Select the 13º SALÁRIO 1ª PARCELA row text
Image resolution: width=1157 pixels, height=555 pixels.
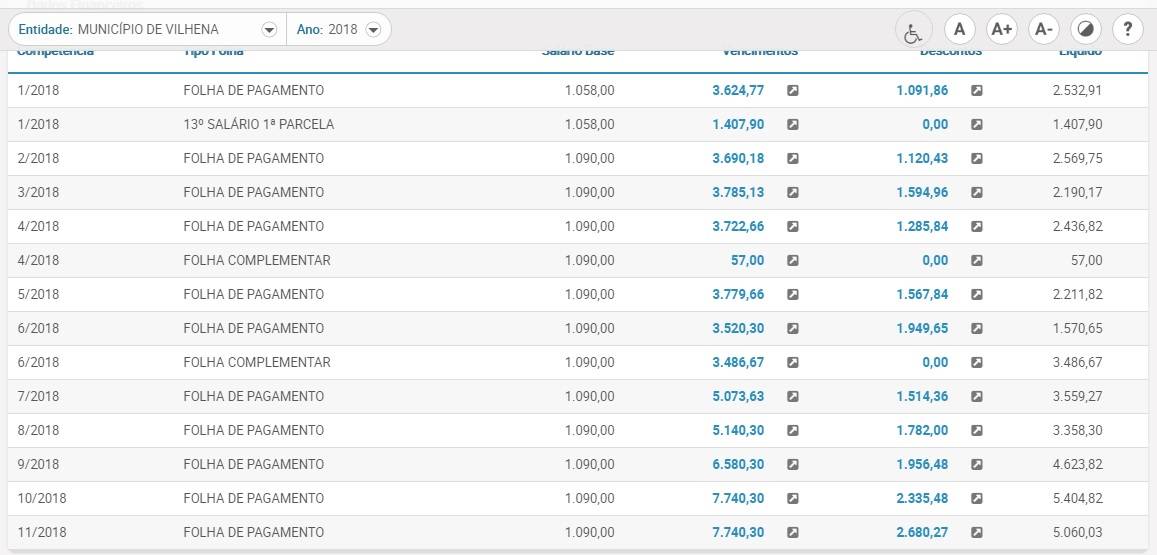(x=258, y=125)
